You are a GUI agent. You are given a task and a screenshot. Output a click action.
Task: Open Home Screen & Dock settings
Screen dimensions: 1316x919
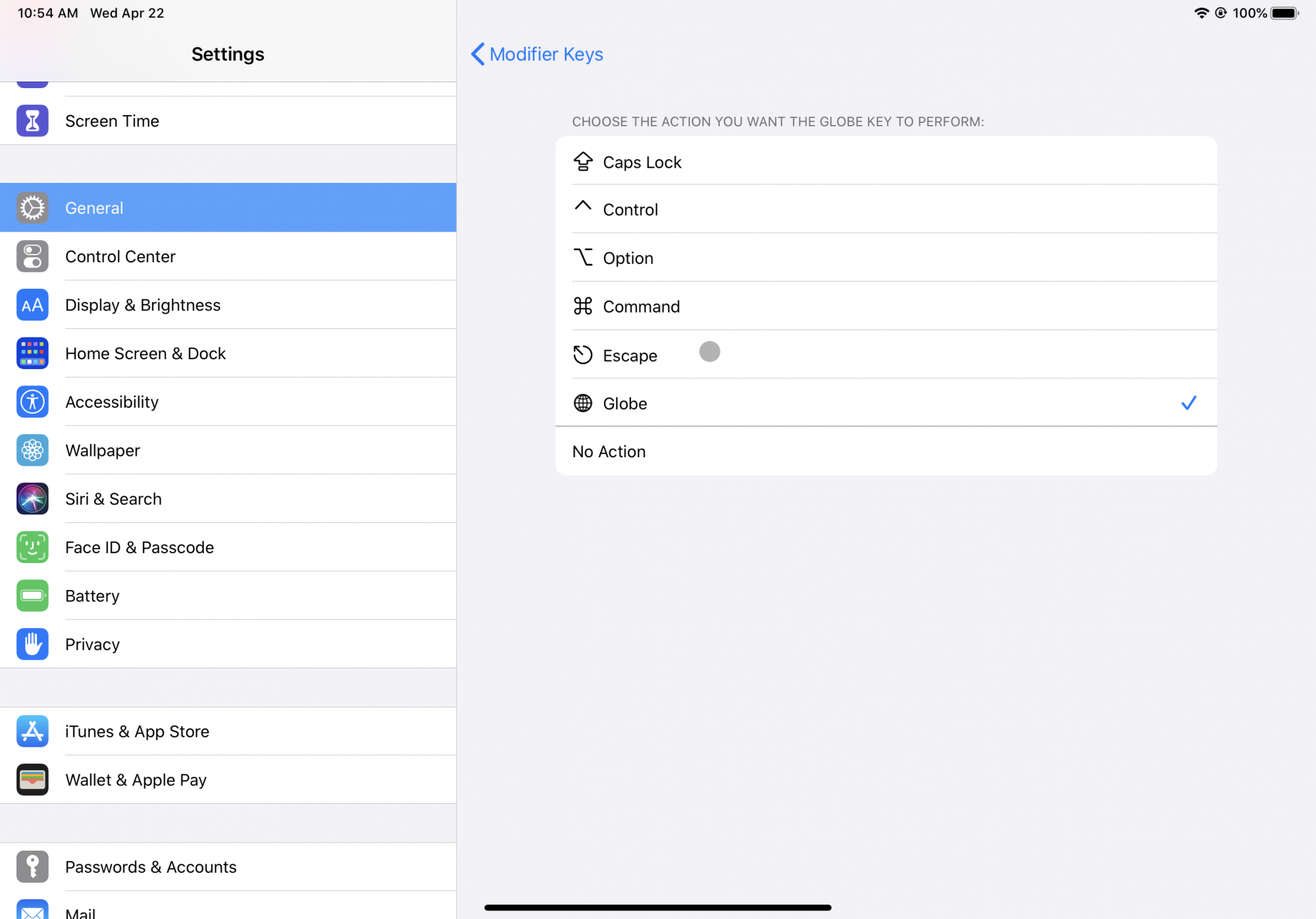tap(228, 353)
